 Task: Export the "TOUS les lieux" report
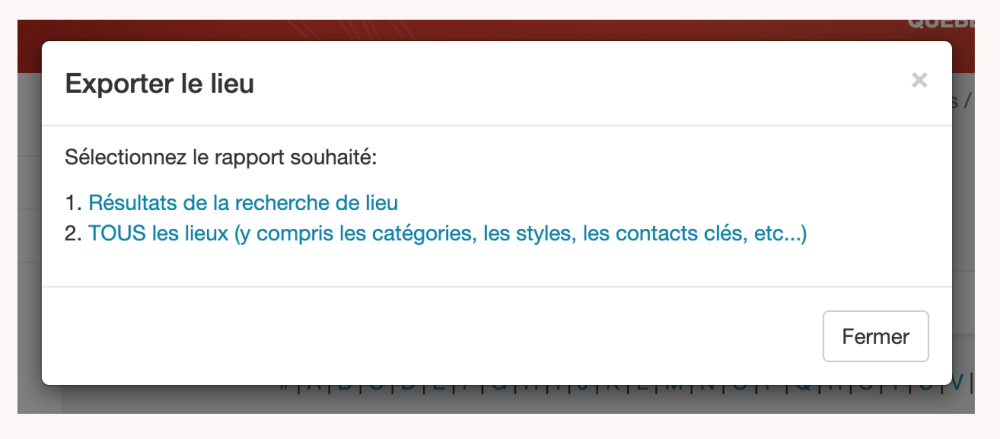(x=447, y=235)
